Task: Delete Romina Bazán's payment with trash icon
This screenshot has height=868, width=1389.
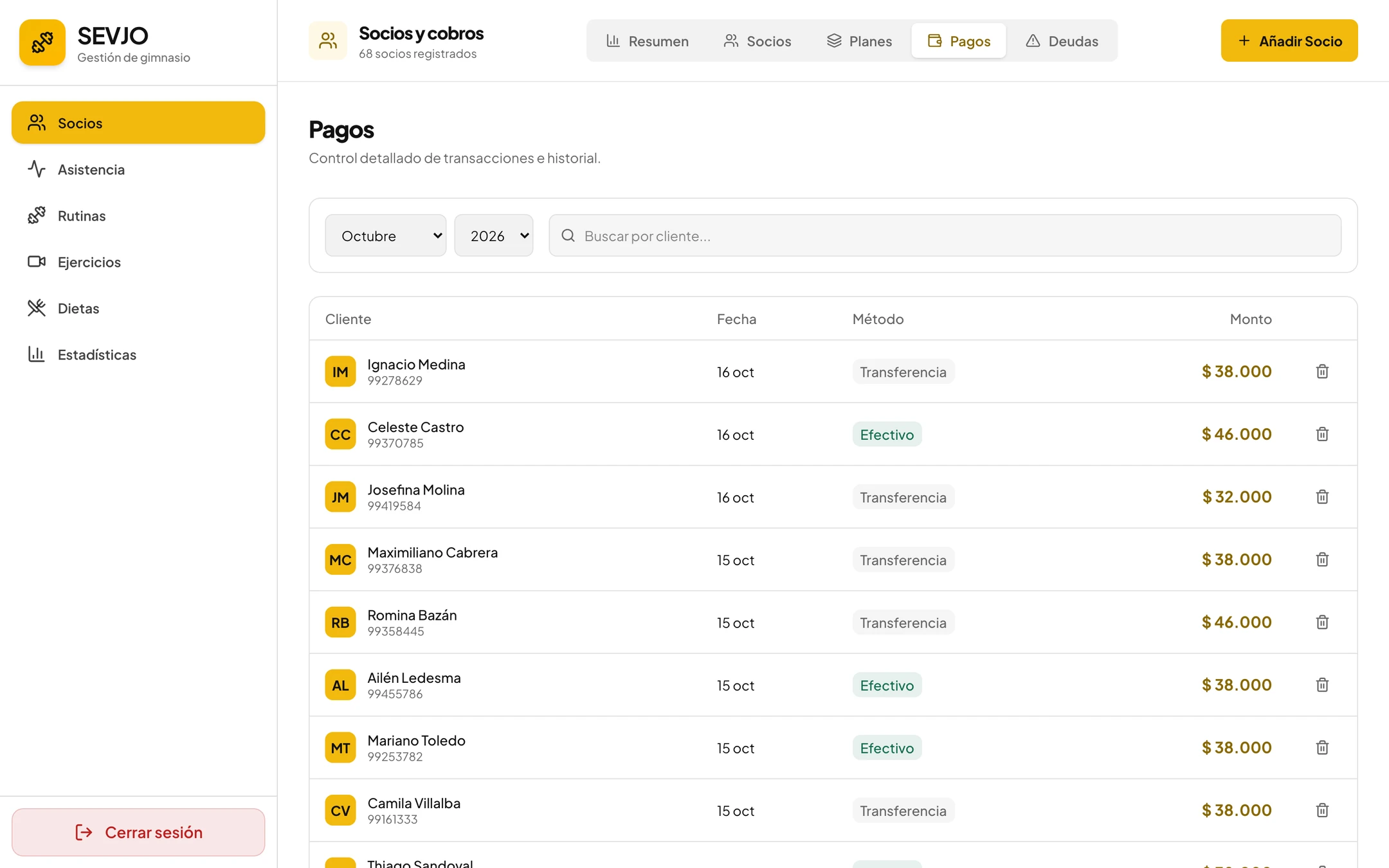Action: click(1322, 622)
